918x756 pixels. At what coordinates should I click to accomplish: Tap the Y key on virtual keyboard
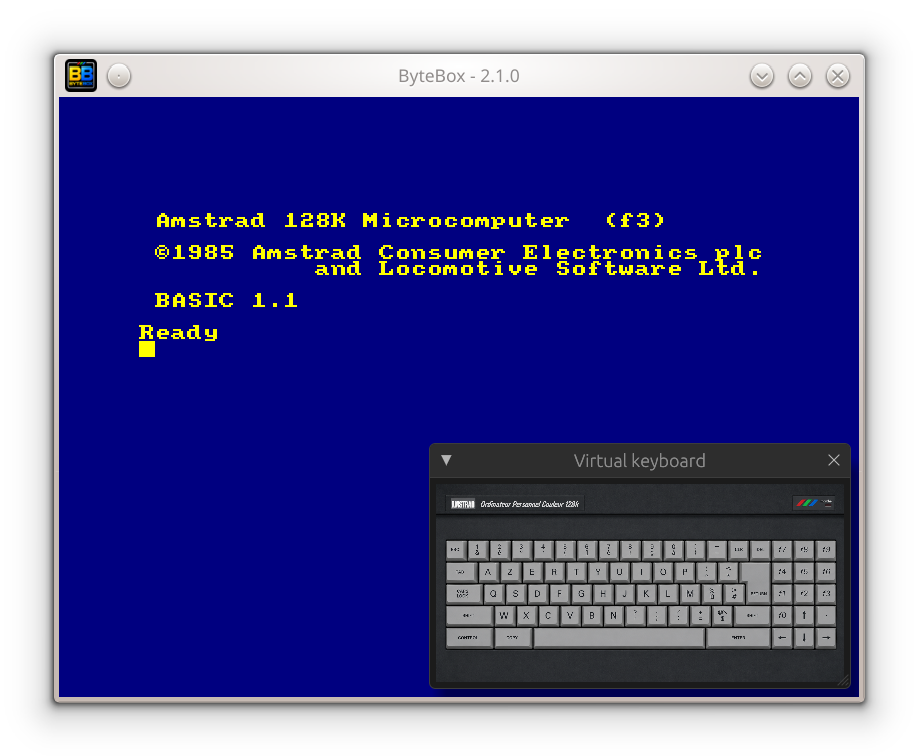[597, 572]
